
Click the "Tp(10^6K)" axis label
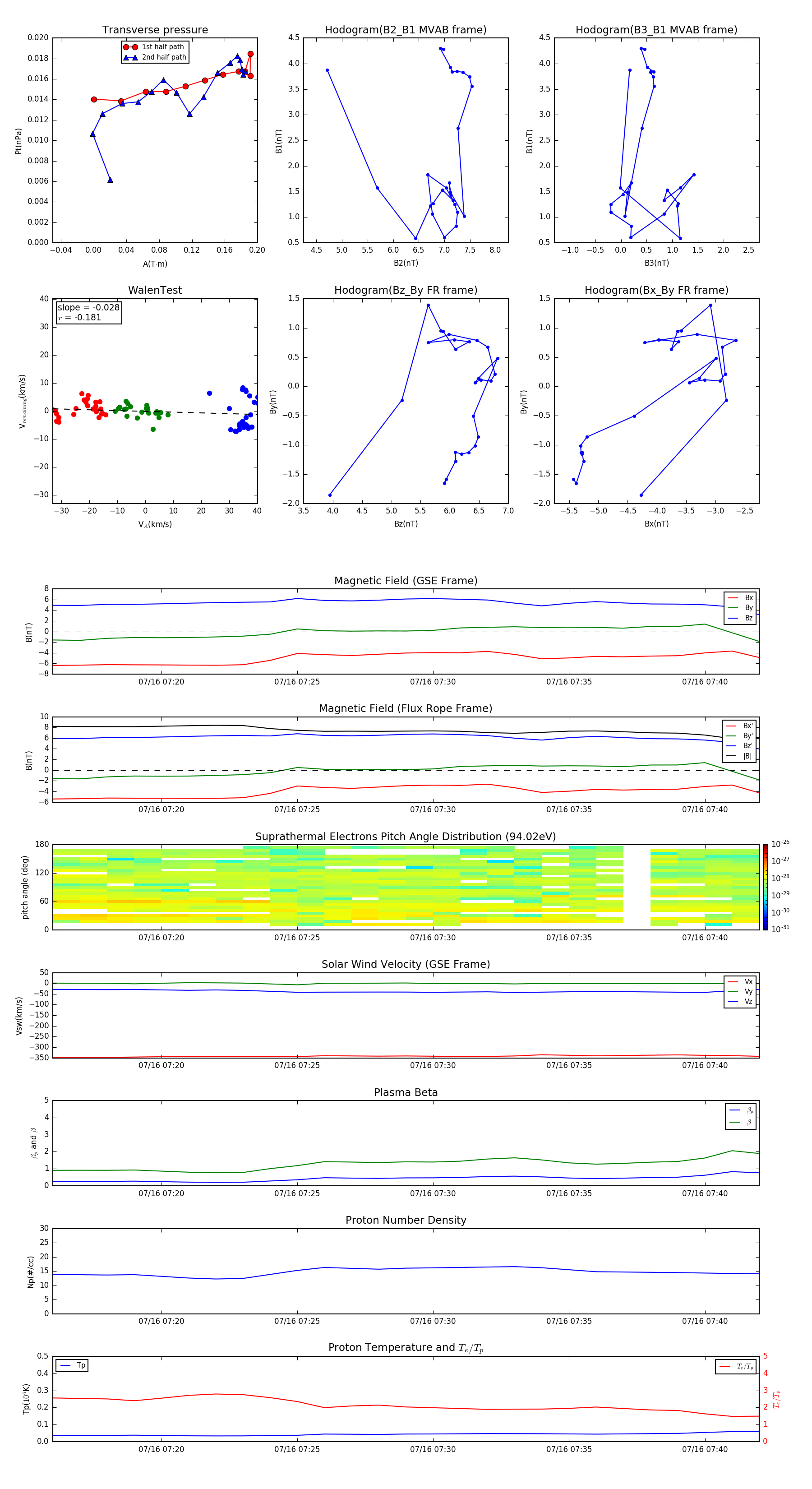pyautogui.click(x=26, y=1399)
